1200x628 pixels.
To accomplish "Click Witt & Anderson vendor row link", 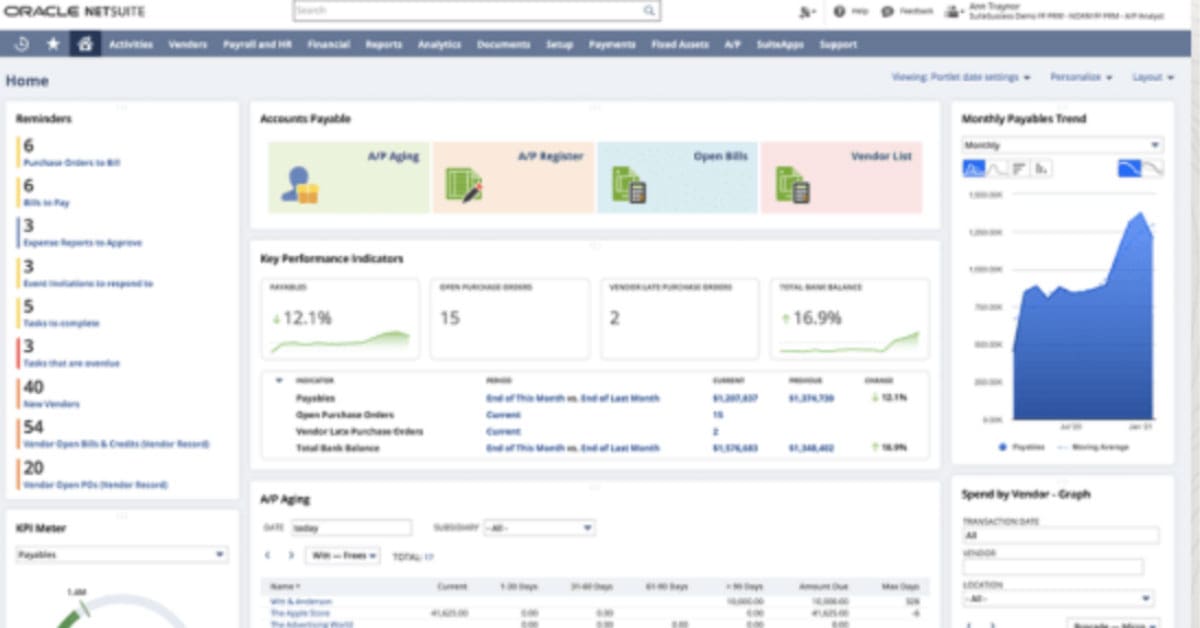I will (x=301, y=601).
